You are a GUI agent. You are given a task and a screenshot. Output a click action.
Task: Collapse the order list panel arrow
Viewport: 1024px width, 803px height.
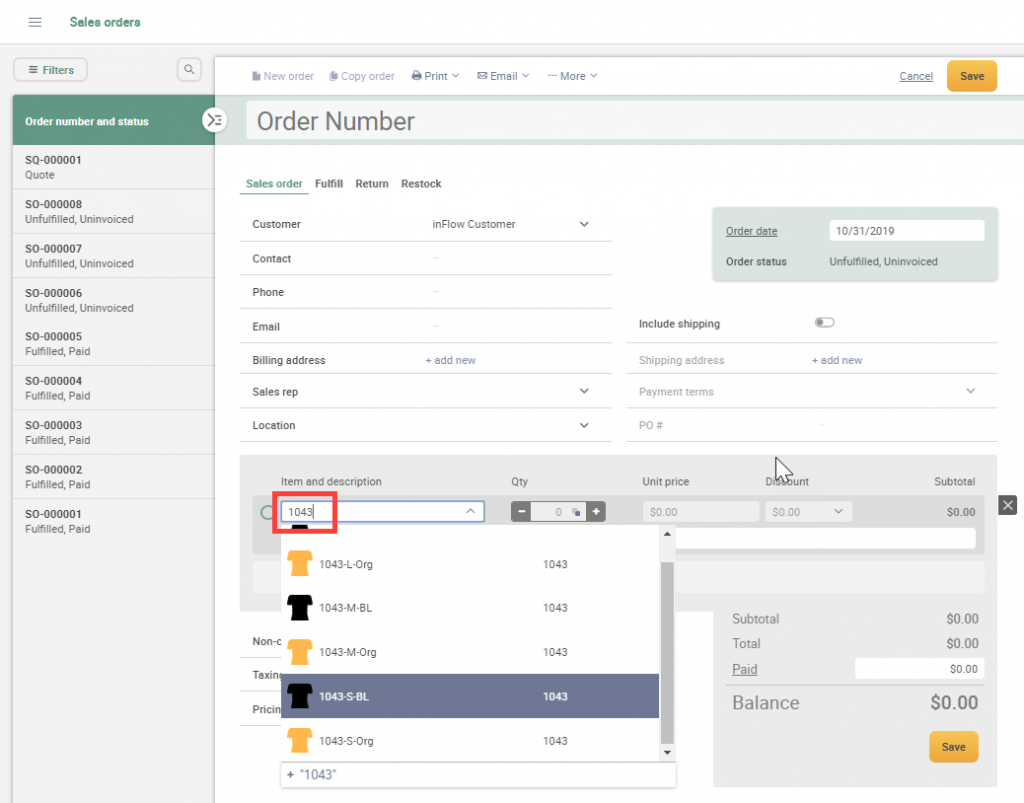[214, 120]
